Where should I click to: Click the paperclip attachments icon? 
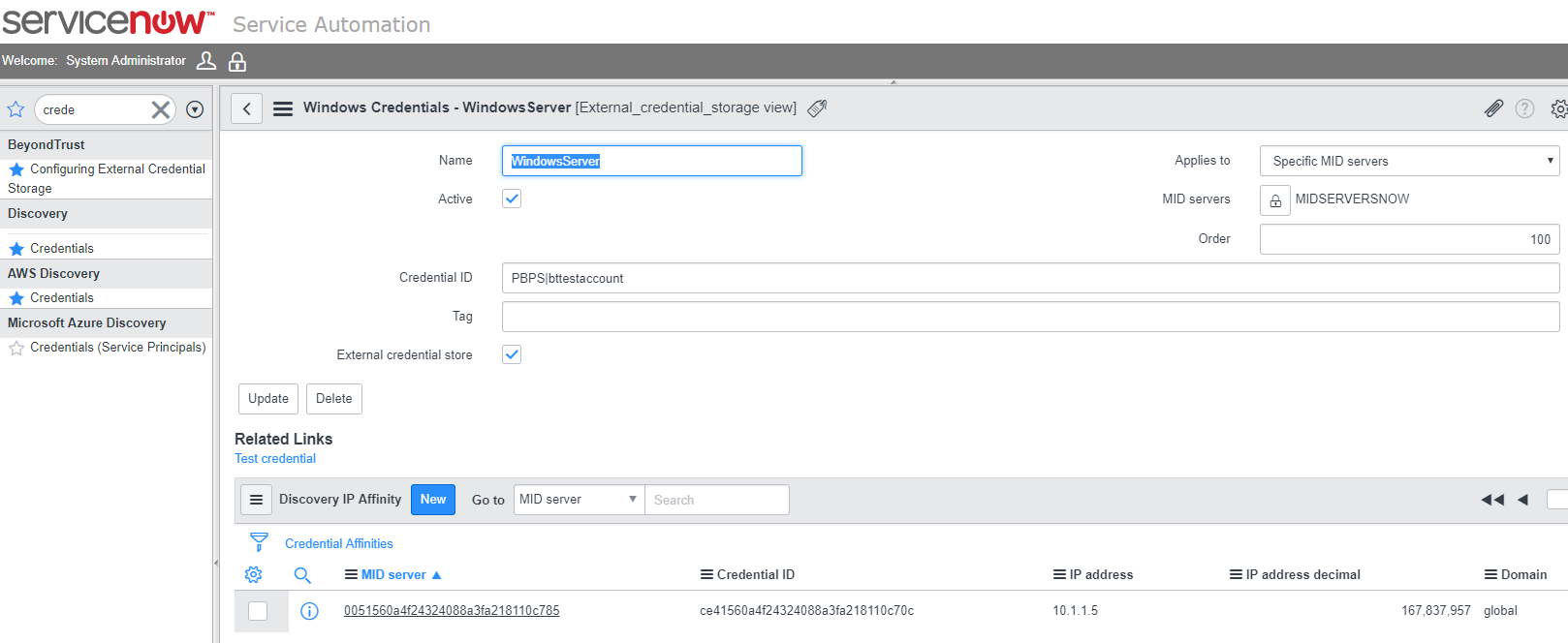(1493, 108)
